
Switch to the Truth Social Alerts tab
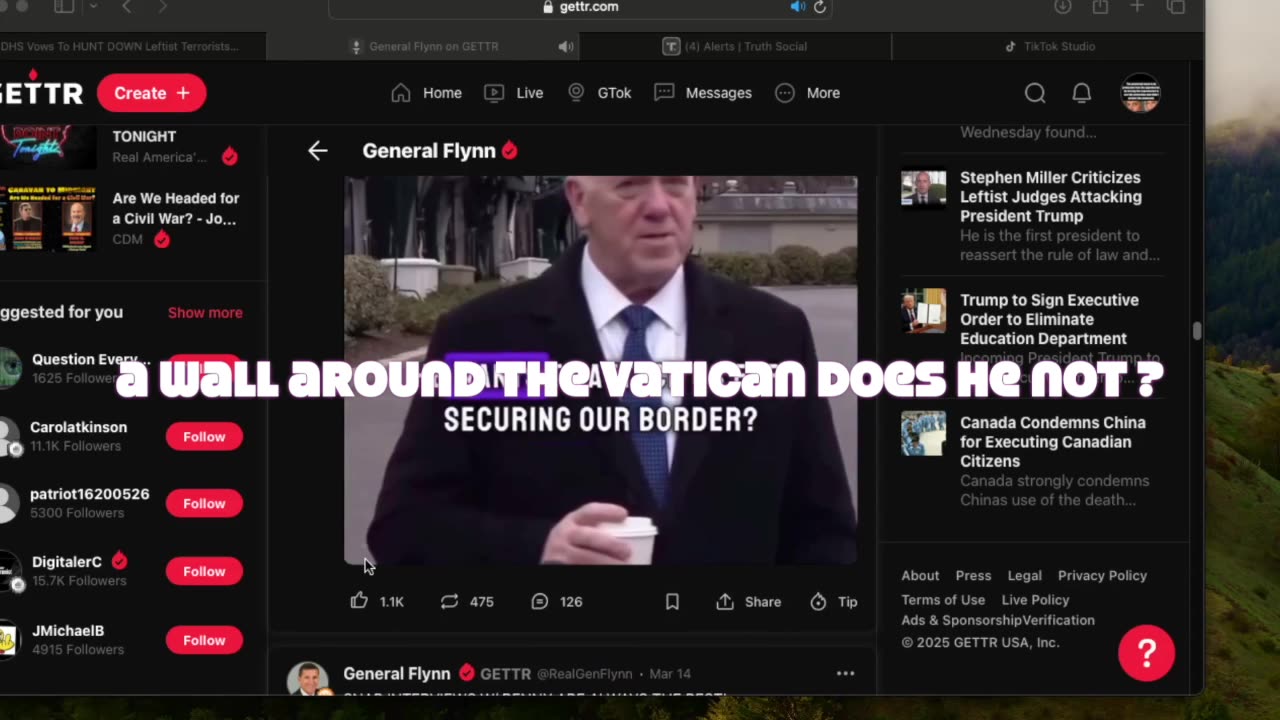tap(735, 46)
